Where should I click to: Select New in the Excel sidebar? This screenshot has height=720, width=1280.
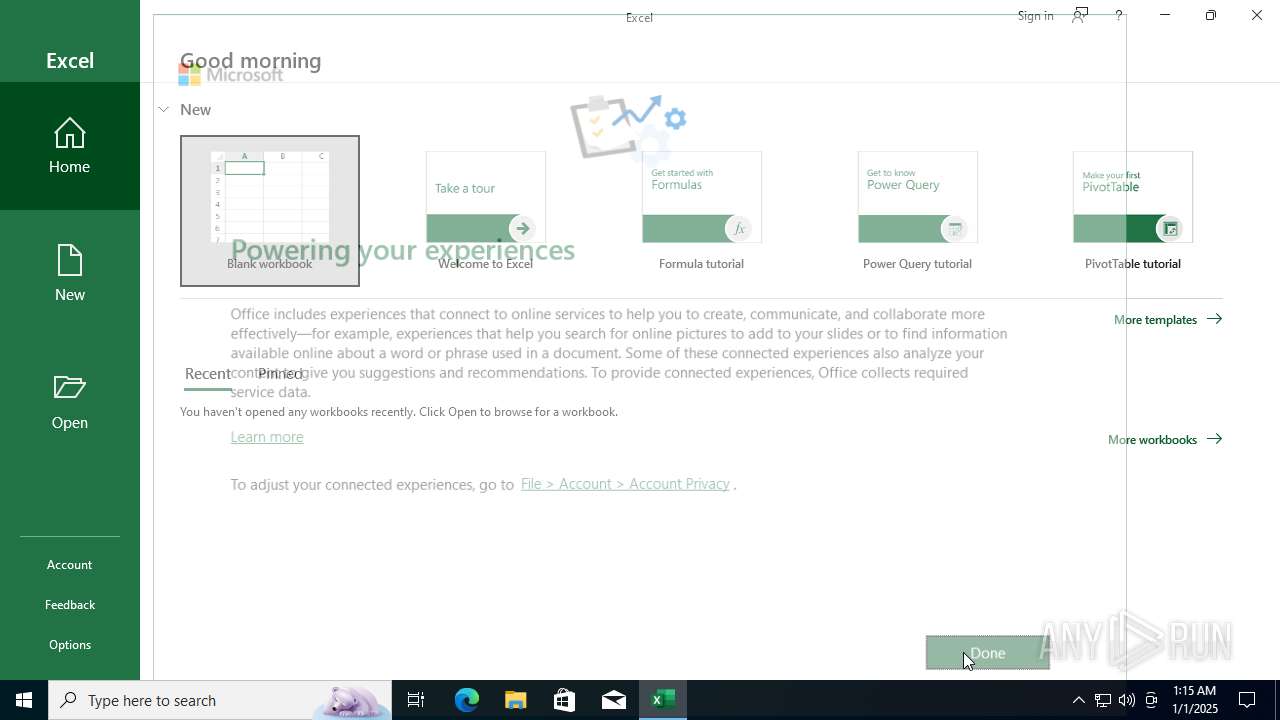[70, 274]
